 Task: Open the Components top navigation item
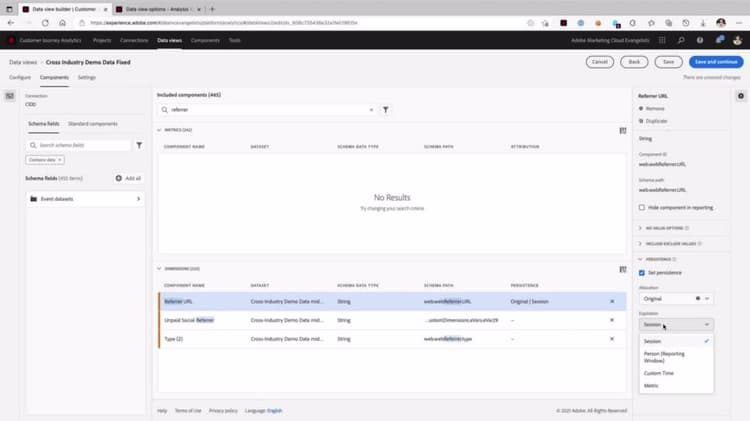coord(205,40)
